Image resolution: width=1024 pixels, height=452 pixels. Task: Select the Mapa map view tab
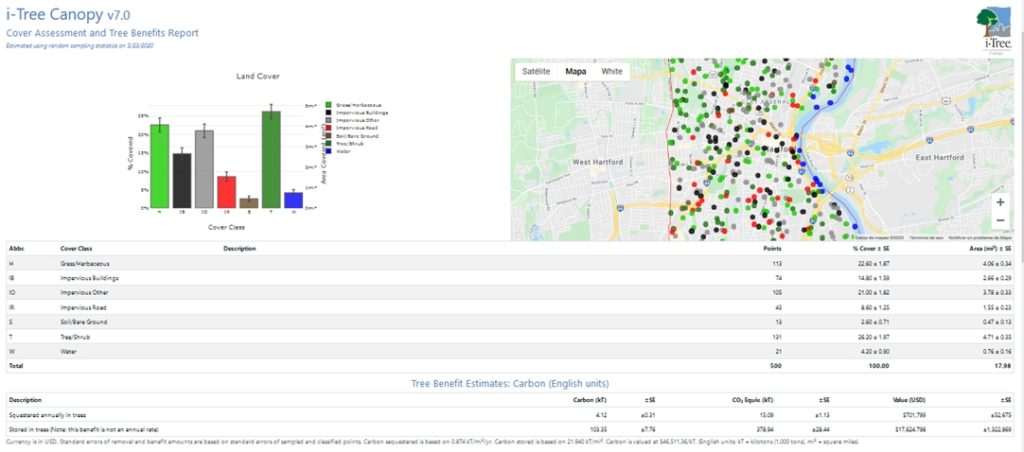pyautogui.click(x=575, y=71)
